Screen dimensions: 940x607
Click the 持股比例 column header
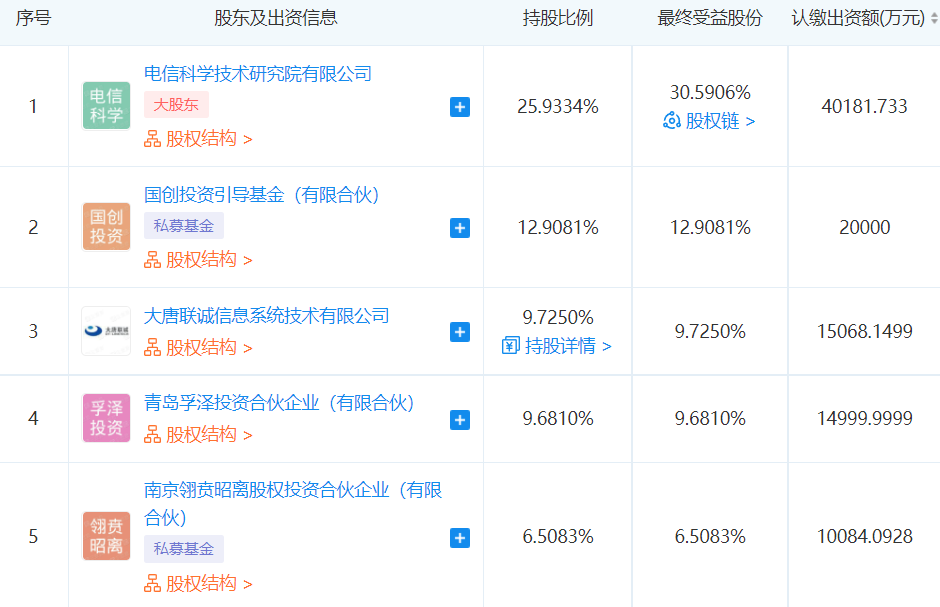[x=558, y=18]
